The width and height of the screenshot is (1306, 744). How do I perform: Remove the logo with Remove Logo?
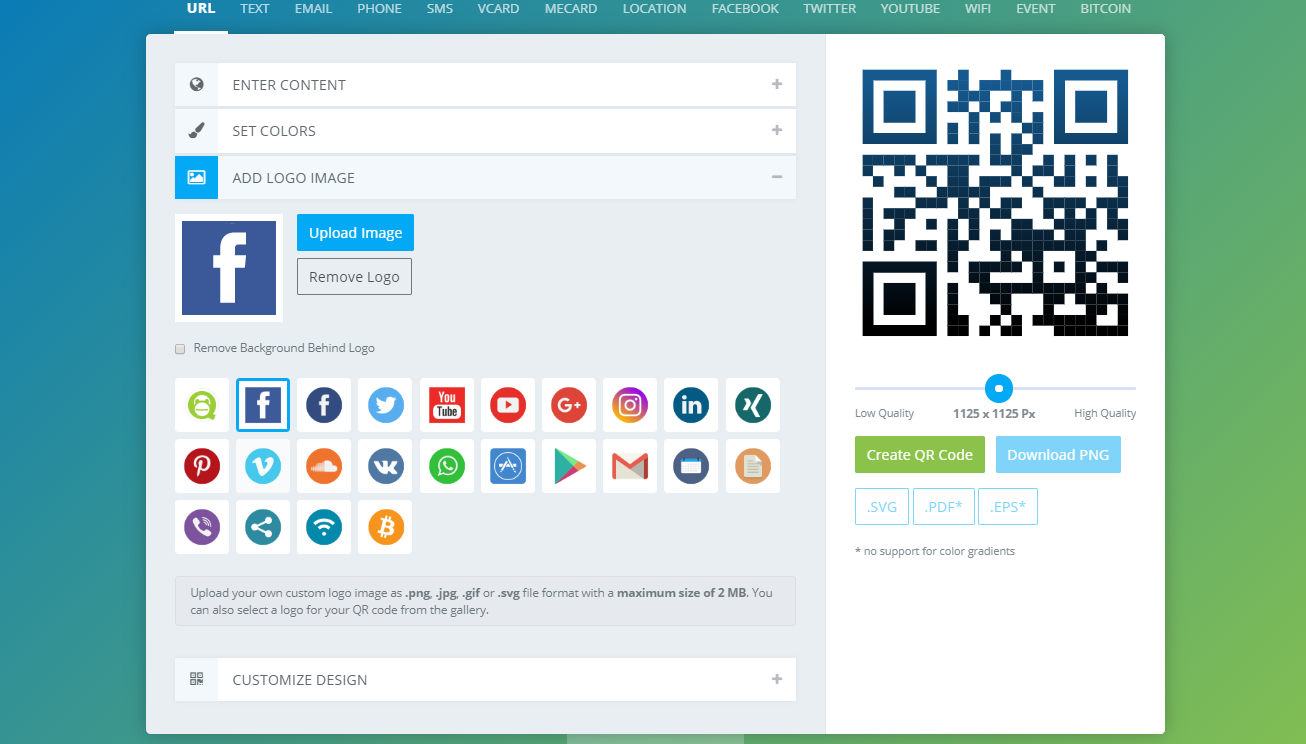(x=354, y=277)
